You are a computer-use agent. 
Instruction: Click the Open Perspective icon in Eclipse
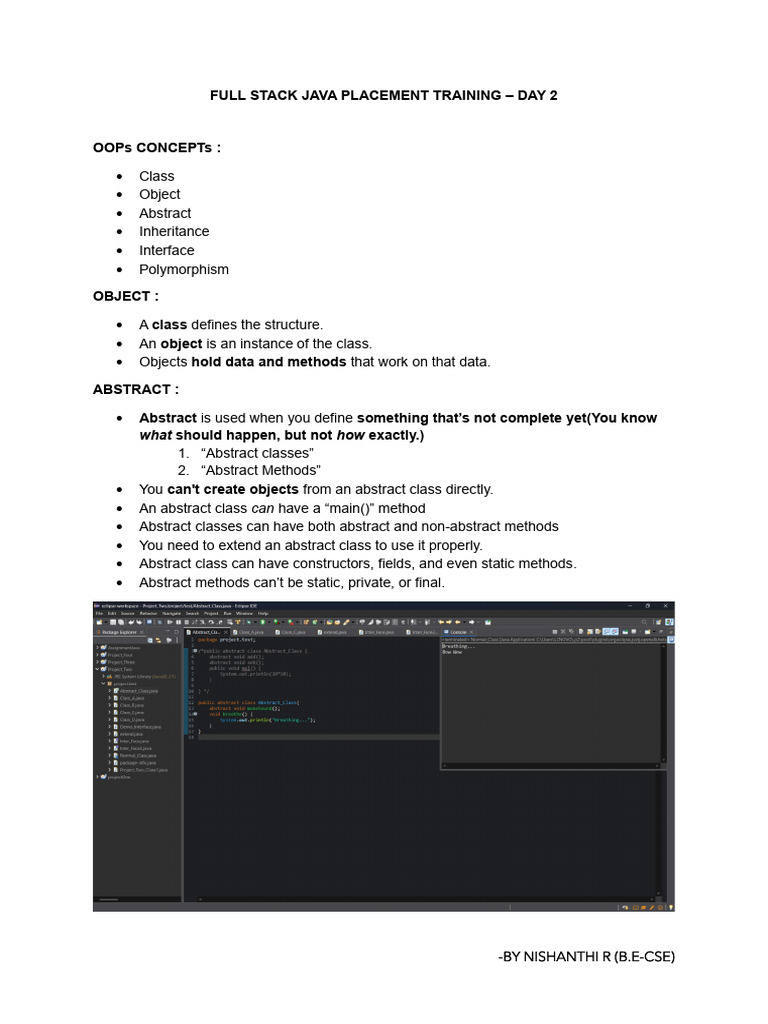point(658,622)
